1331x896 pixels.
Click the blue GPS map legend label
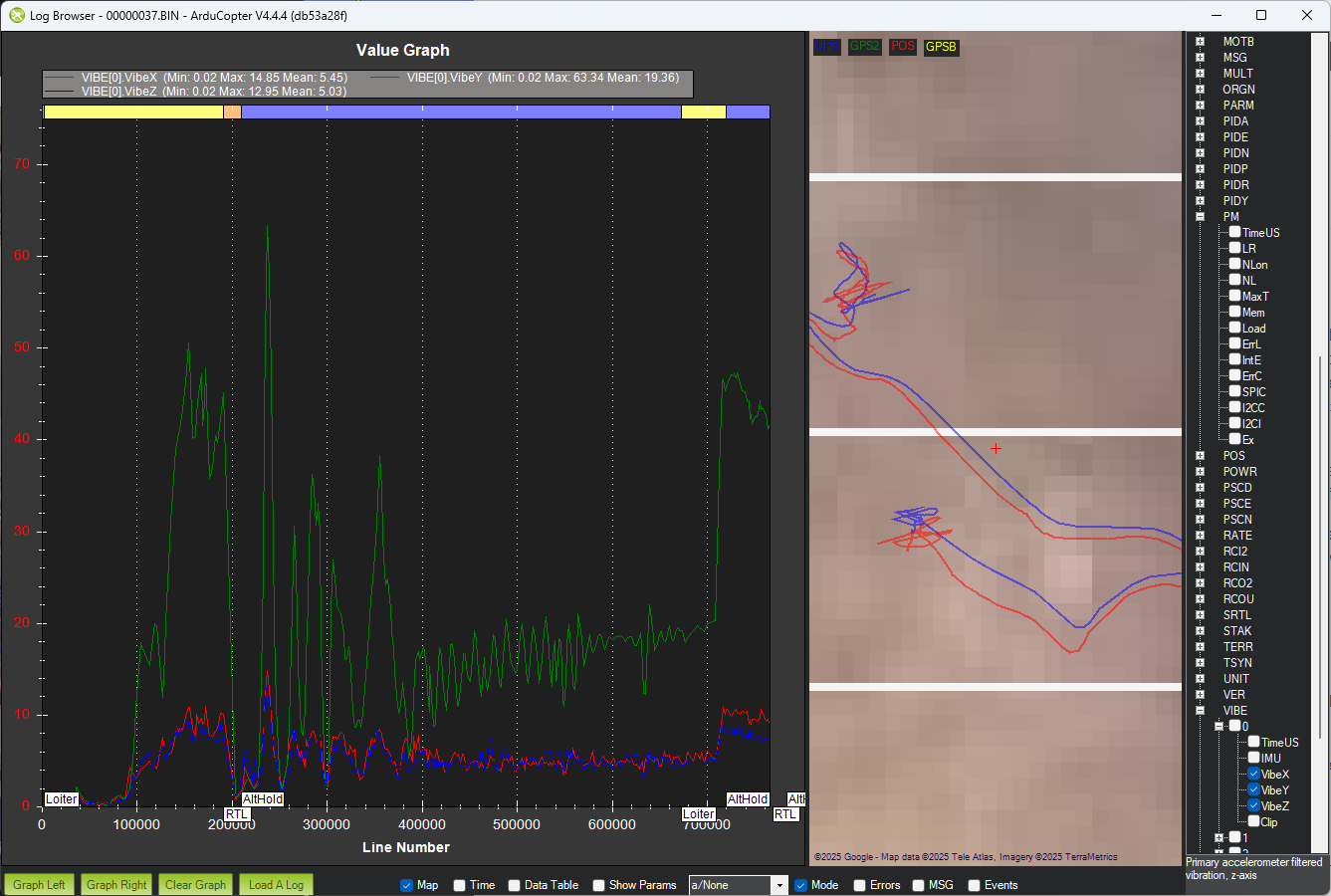click(826, 47)
